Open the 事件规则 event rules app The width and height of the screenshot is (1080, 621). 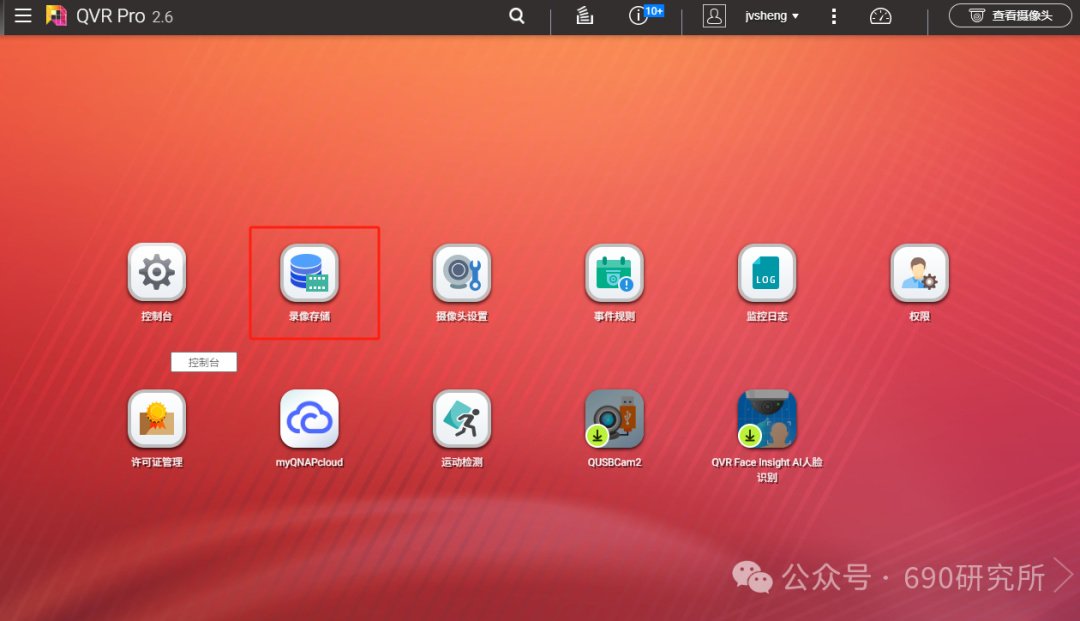point(614,273)
